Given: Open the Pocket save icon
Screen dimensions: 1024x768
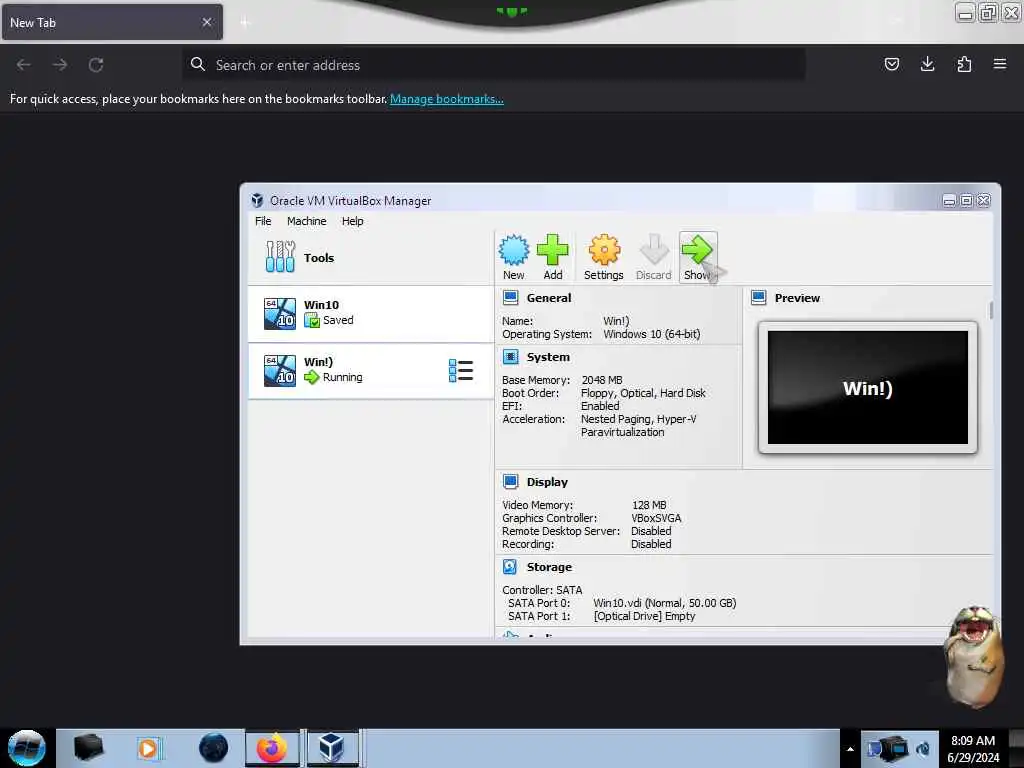Looking at the screenshot, I should point(891,64).
